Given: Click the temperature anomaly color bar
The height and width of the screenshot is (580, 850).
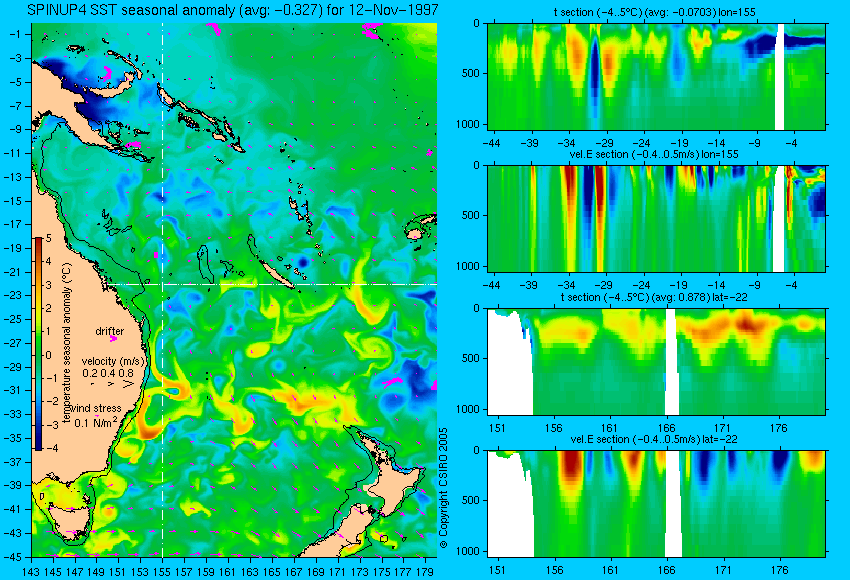Looking at the screenshot, I should click(39, 344).
